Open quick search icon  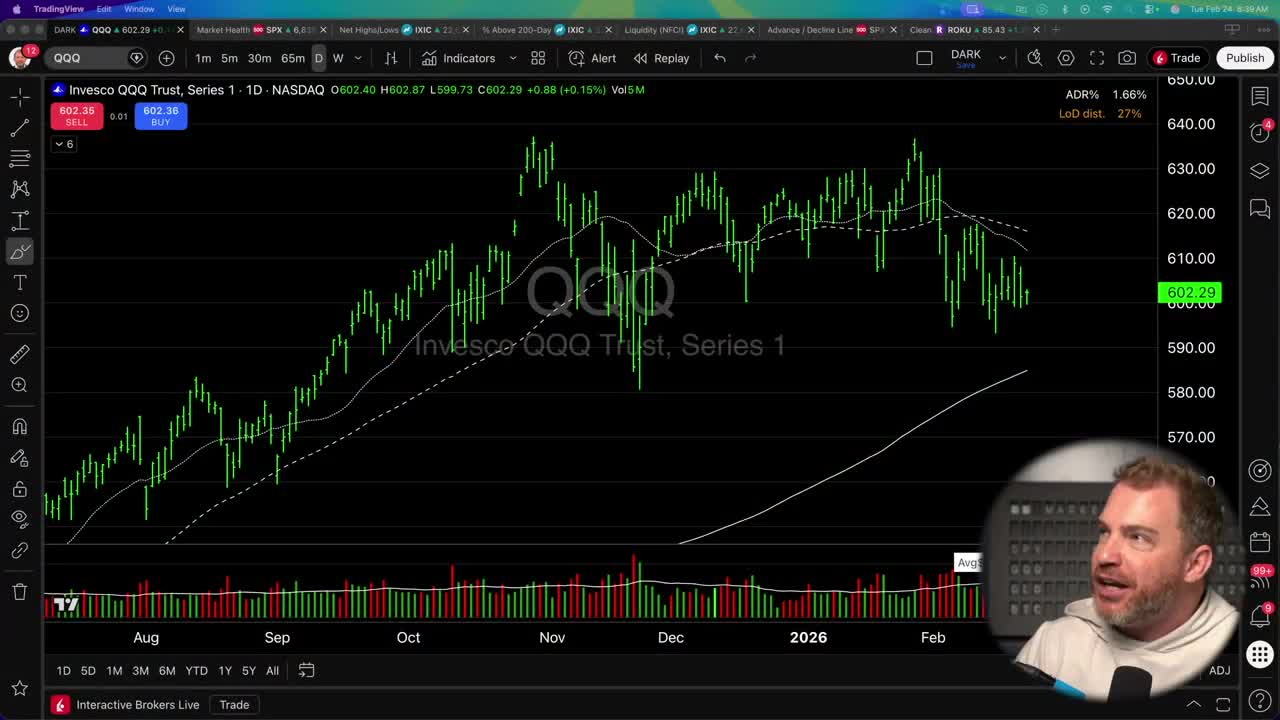pyautogui.click(x=1035, y=58)
